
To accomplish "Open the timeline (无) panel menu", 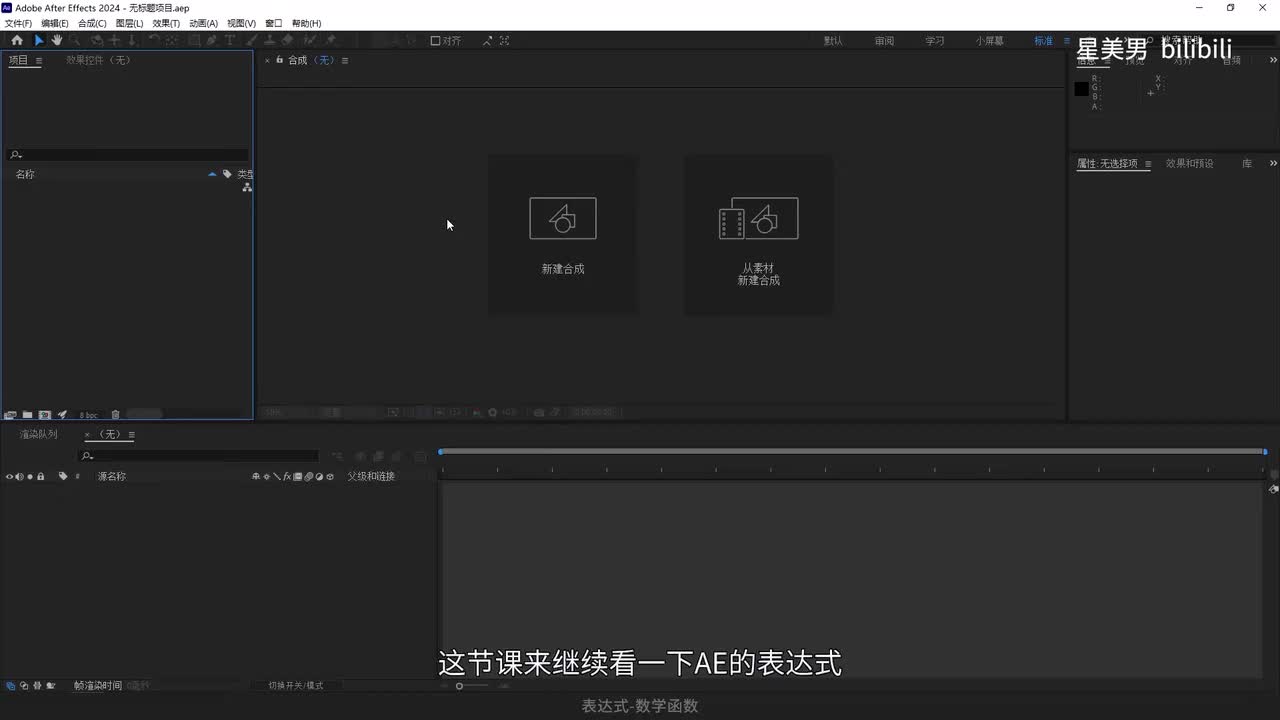I will 131,435.
